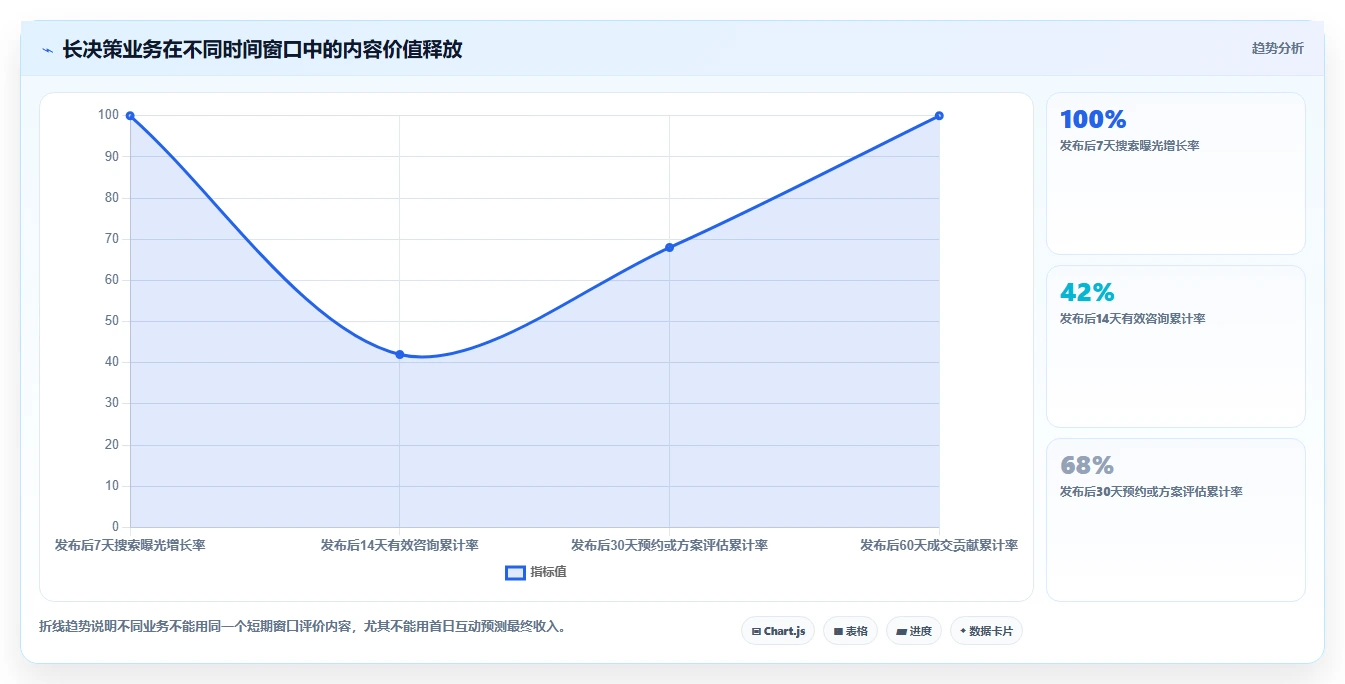The width and height of the screenshot is (1345, 684).
Task: Click the lightning icon beside the title
Action: click(47, 50)
